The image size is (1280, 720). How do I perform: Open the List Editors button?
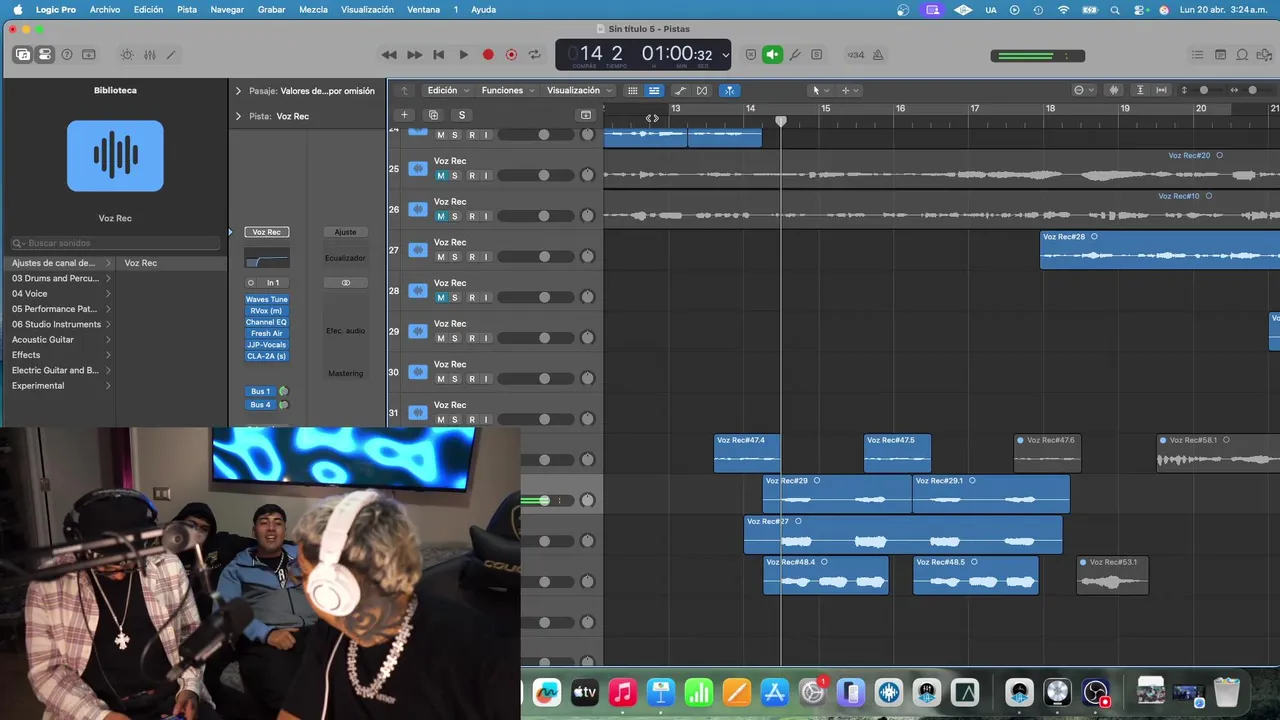coord(1198,55)
